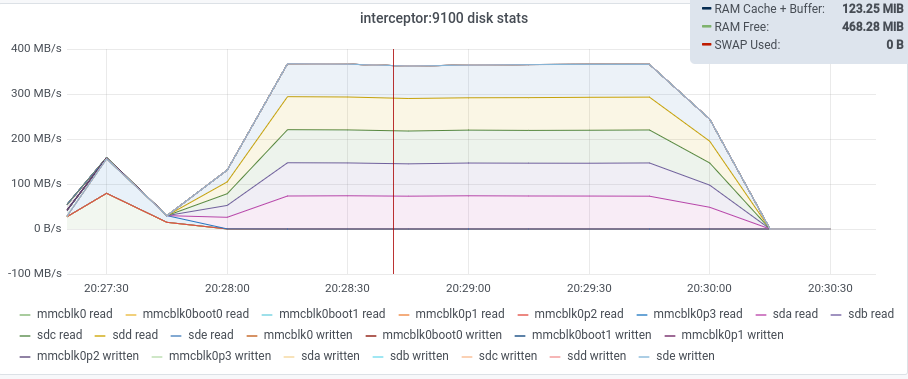
Task: Click the mmcblk0p2 read legend label
Action: pos(579,314)
